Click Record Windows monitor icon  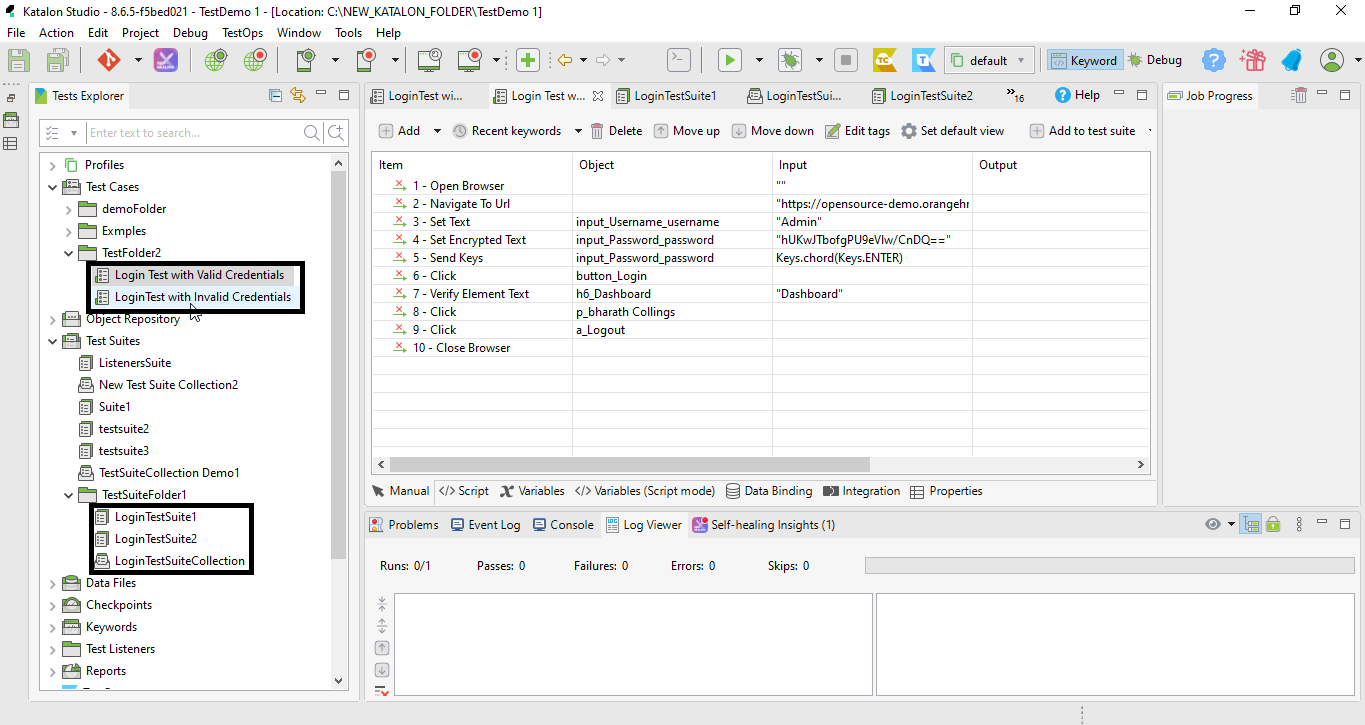coord(470,60)
